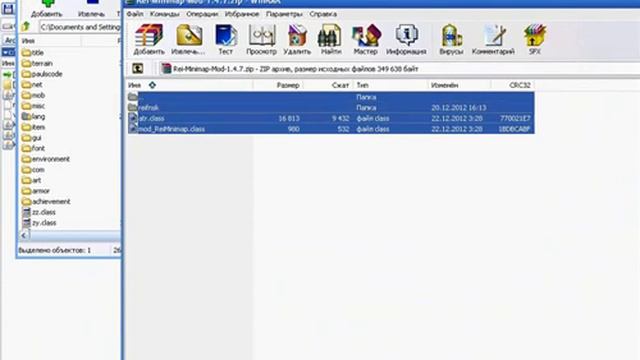Select the misc folder
The height and width of the screenshot is (360, 640).
click(33, 106)
